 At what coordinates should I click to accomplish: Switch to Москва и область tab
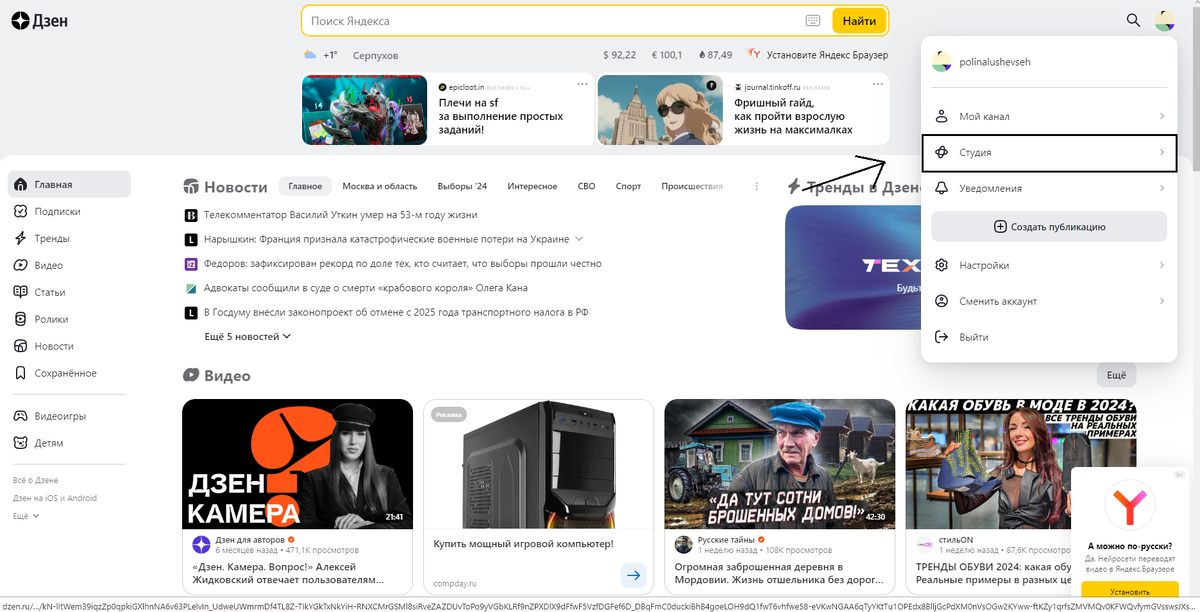tap(379, 186)
